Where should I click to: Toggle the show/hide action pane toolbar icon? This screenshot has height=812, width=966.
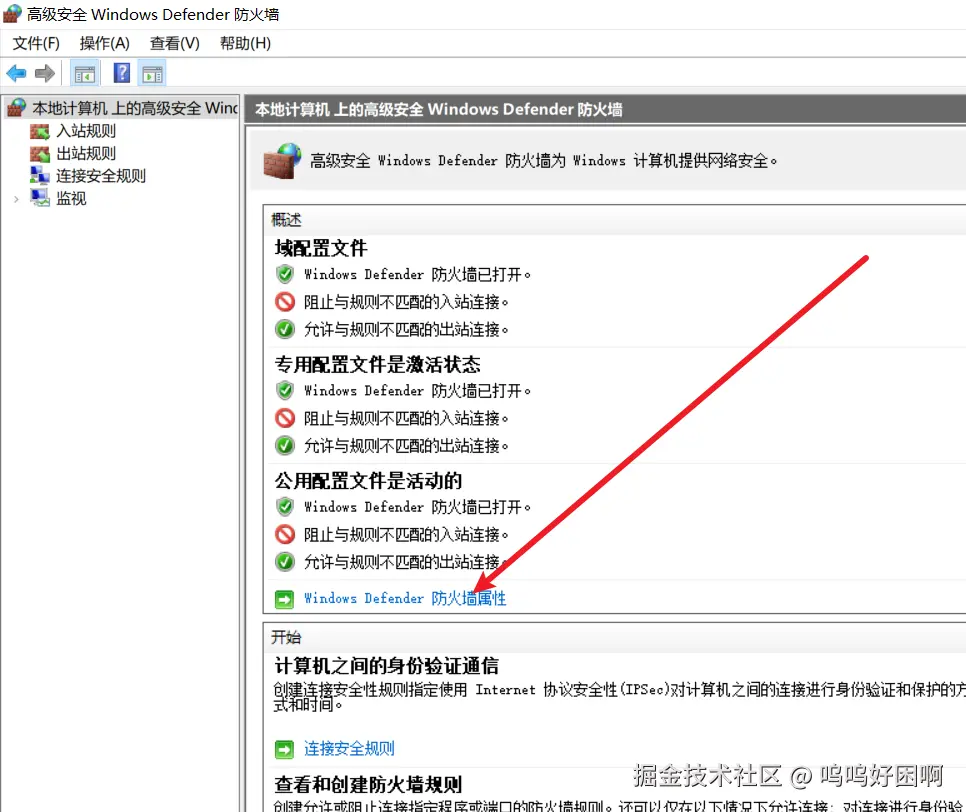153,74
